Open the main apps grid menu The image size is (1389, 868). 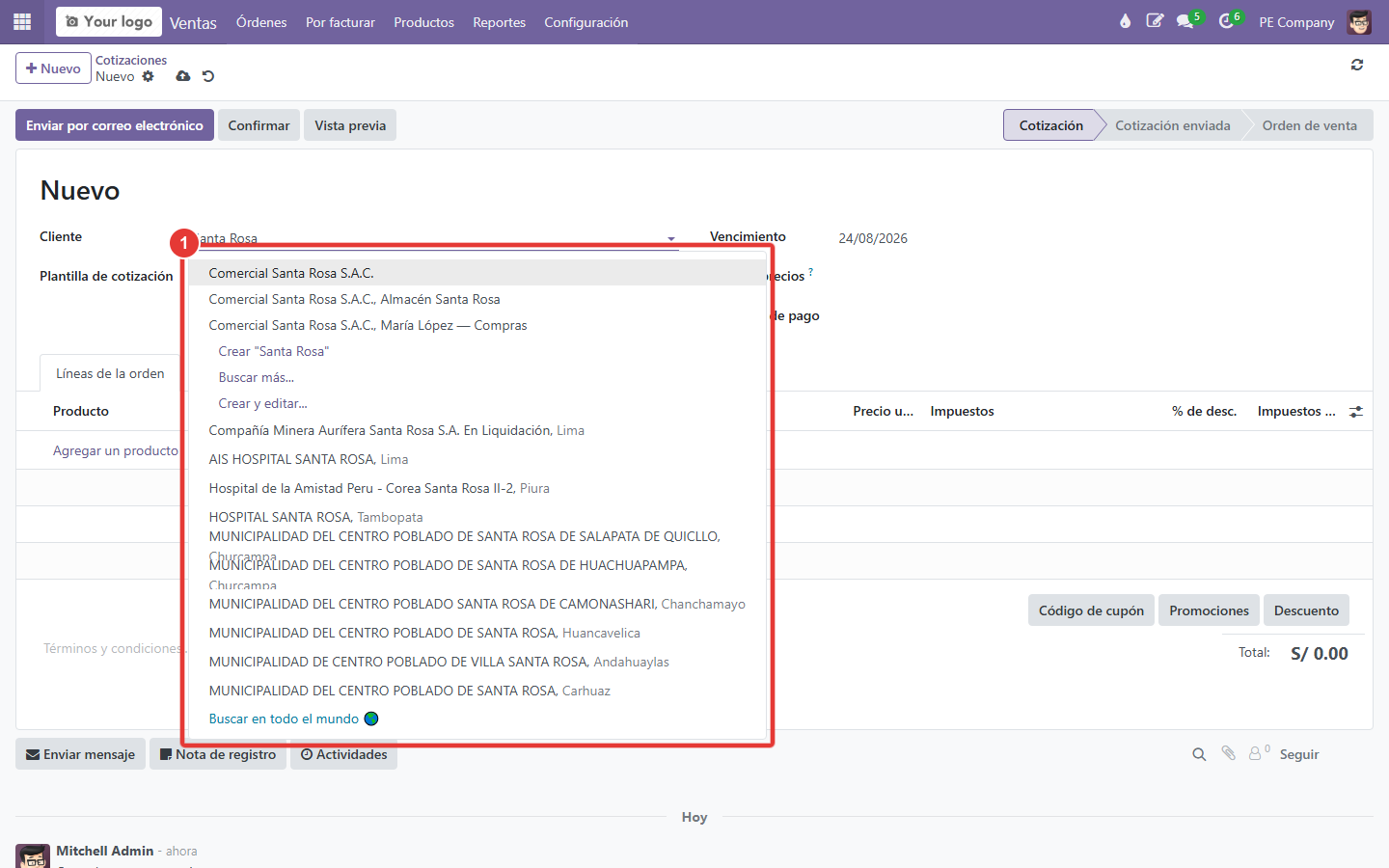[22, 21]
